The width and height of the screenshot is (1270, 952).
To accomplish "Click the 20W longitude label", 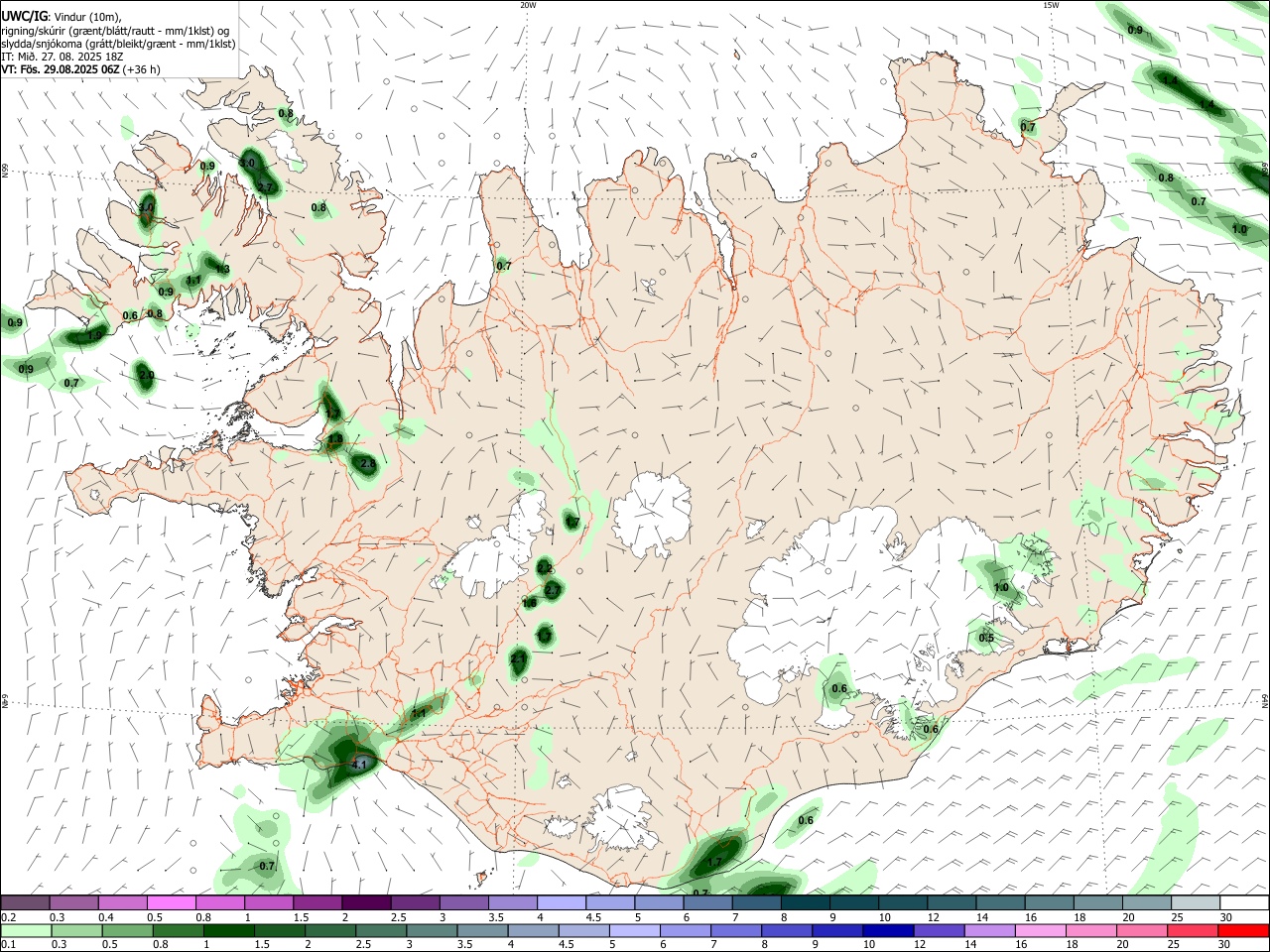I will pos(528,5).
